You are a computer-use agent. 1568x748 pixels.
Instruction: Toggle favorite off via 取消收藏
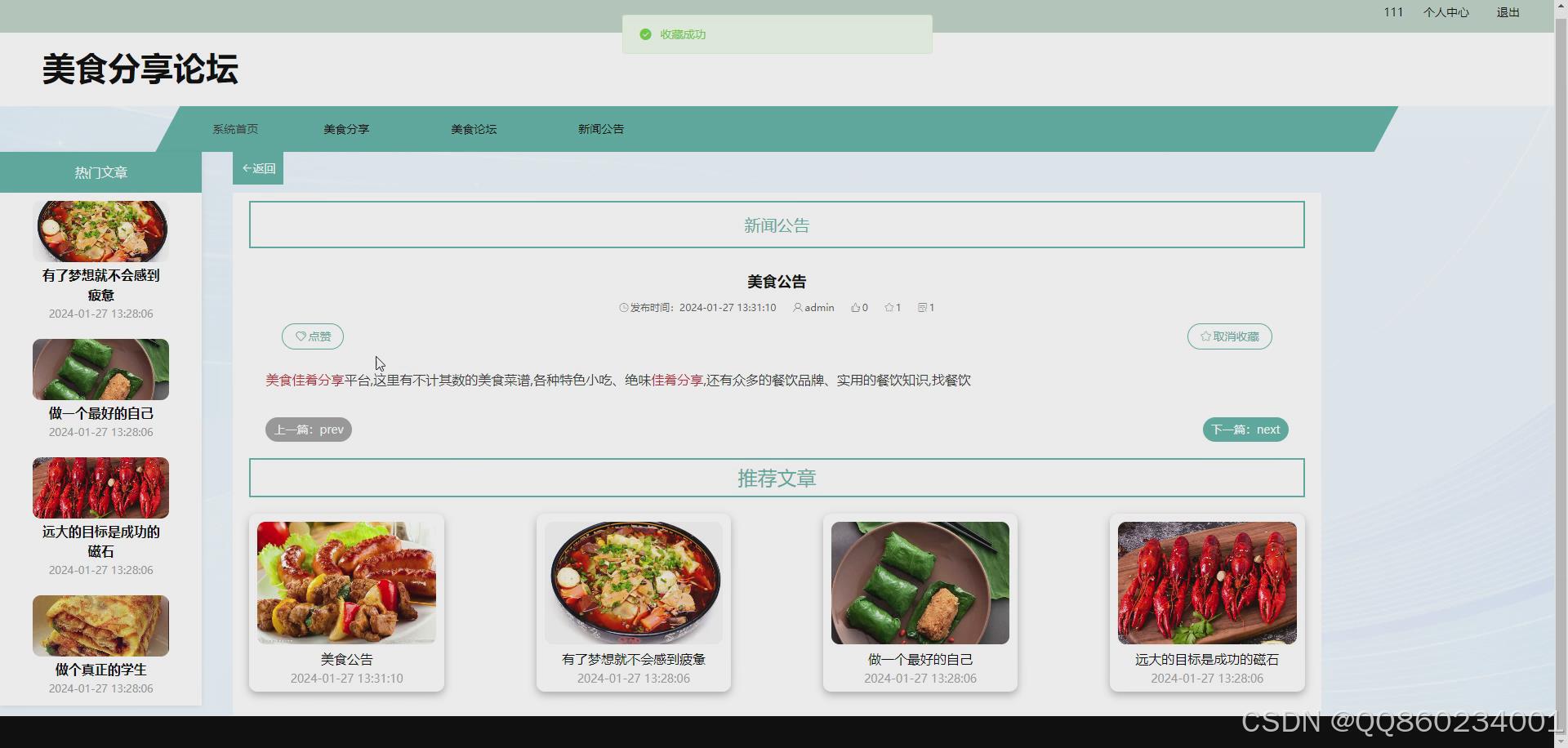pyautogui.click(x=1230, y=336)
